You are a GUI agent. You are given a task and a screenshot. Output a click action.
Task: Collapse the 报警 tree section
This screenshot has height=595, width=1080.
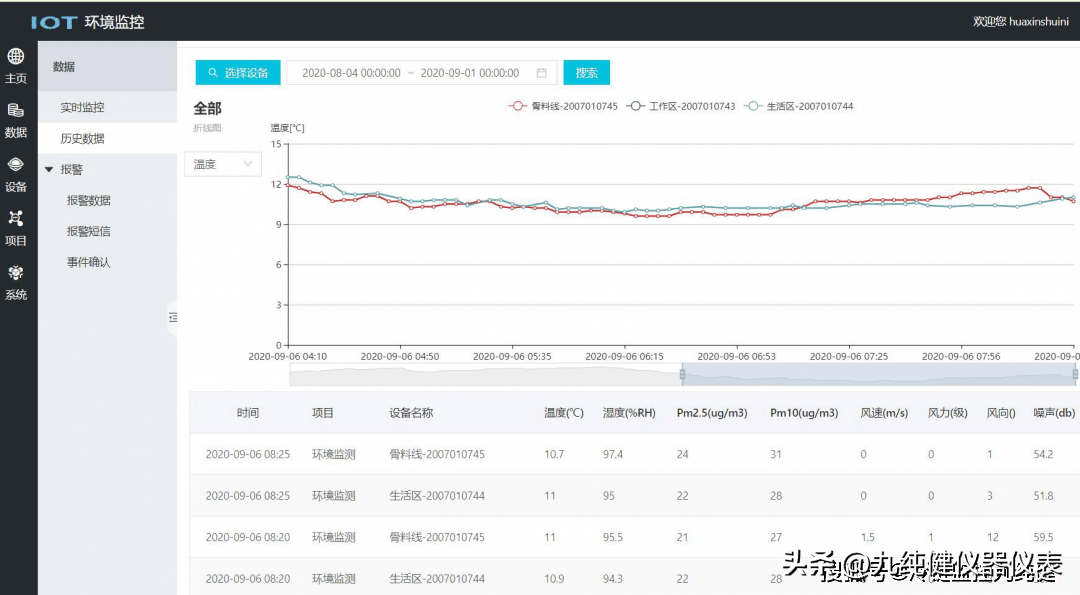(49, 170)
